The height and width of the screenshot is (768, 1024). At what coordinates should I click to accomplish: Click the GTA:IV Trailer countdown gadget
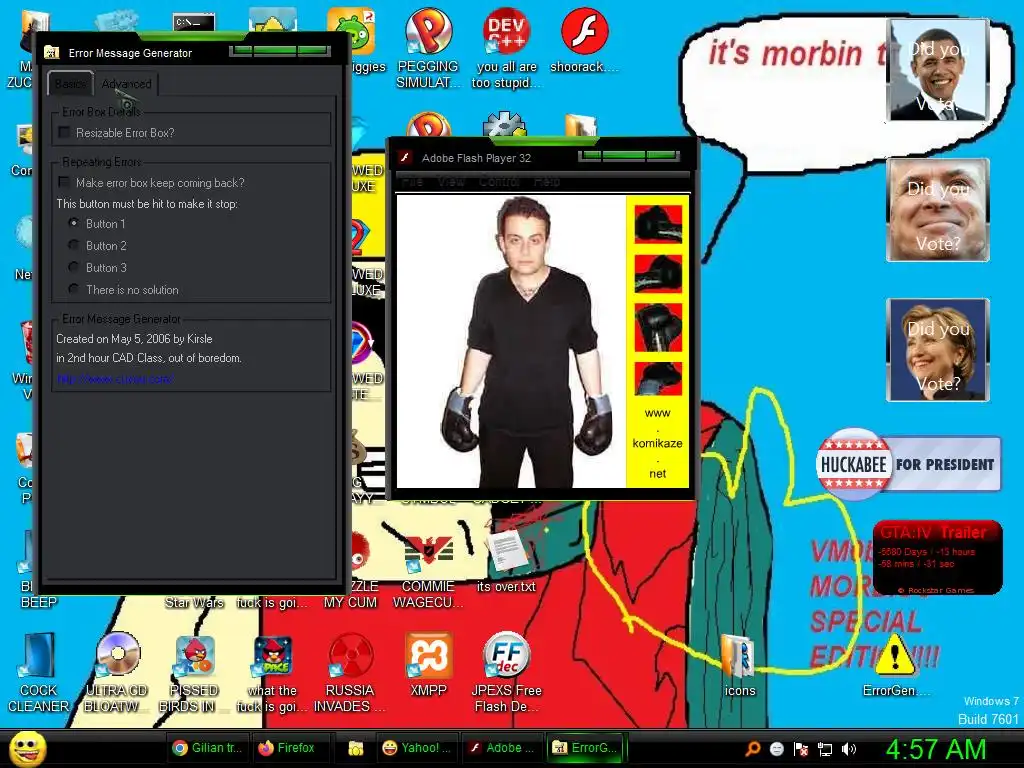point(937,557)
